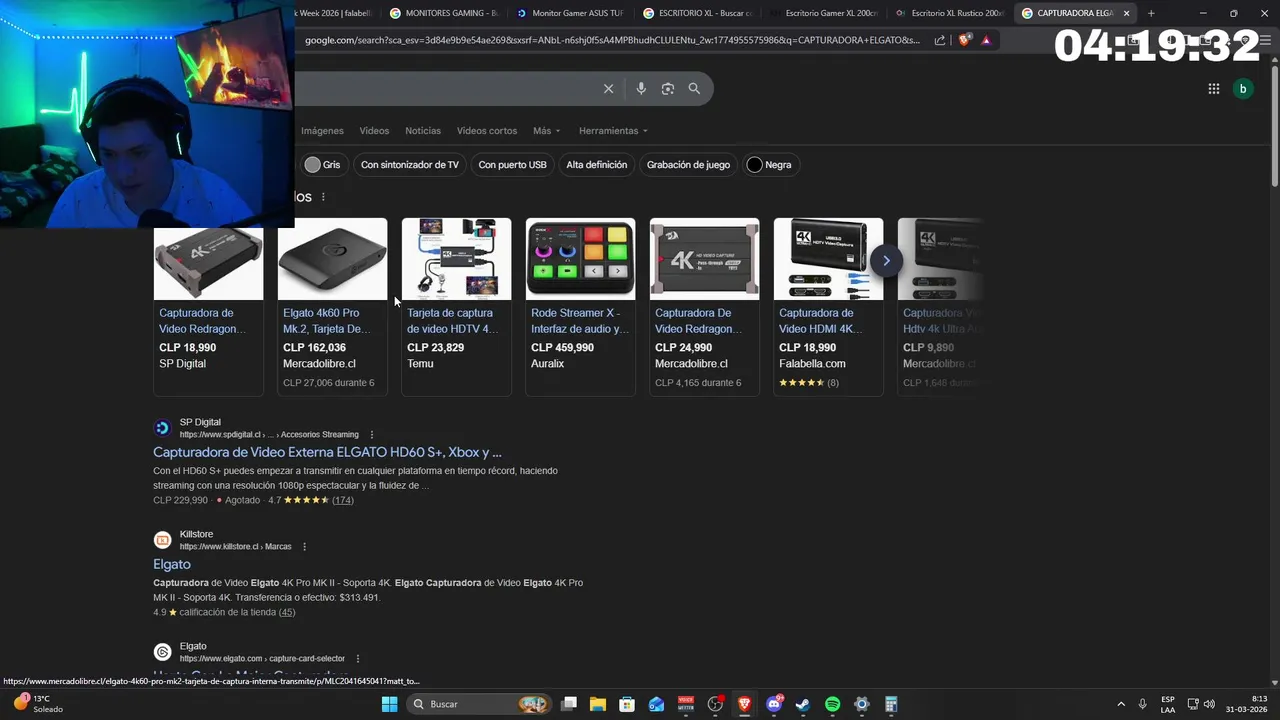
Task: Switch to the Escritorio Gamer XL 200cm tab
Action: point(824,13)
